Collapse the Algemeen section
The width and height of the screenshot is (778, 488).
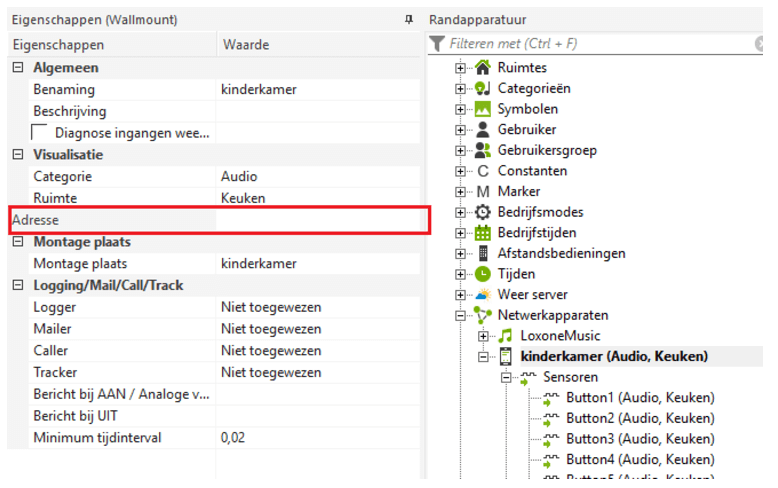(17, 68)
